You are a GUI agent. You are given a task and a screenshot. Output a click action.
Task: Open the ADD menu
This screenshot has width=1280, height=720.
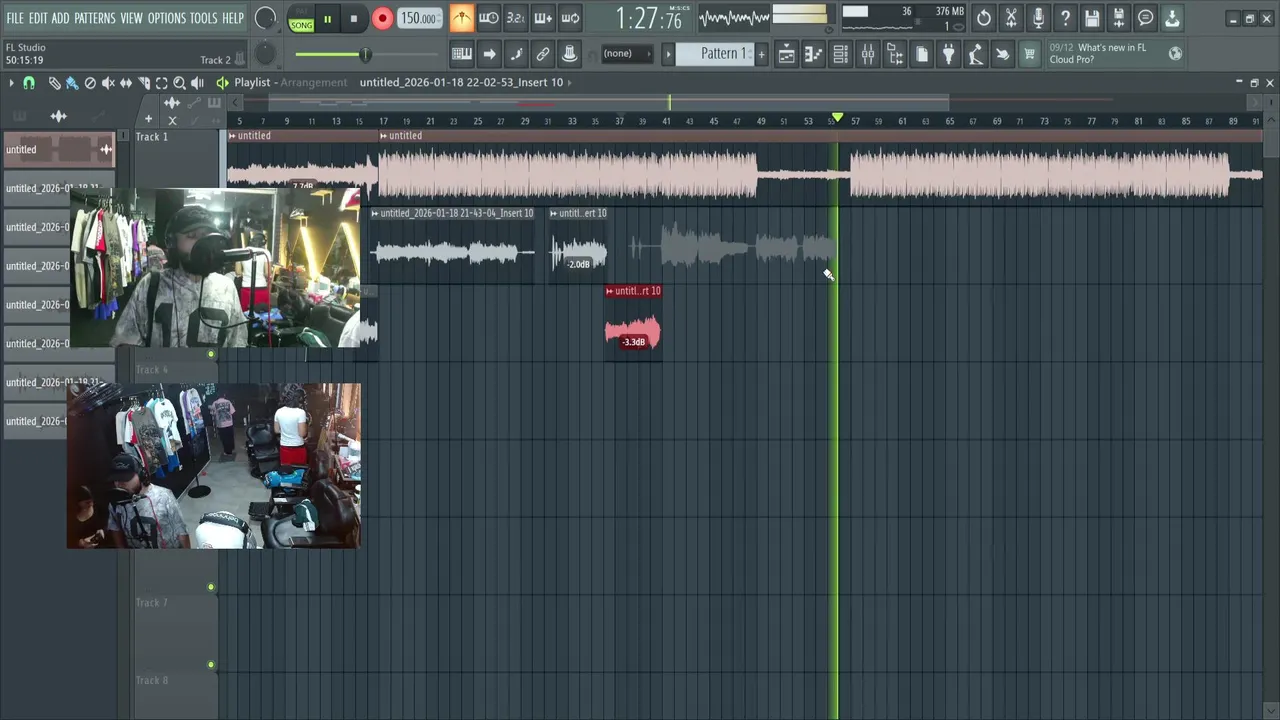[x=61, y=19]
